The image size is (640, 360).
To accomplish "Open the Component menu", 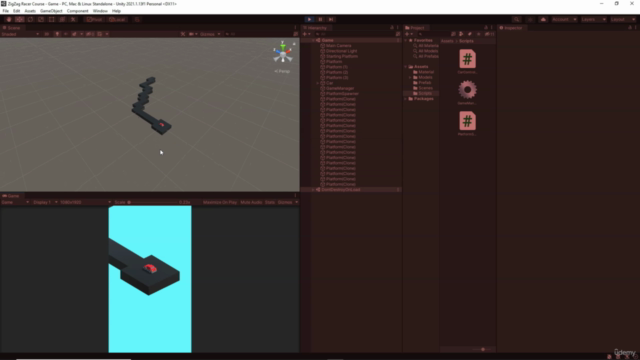I will pos(78,11).
